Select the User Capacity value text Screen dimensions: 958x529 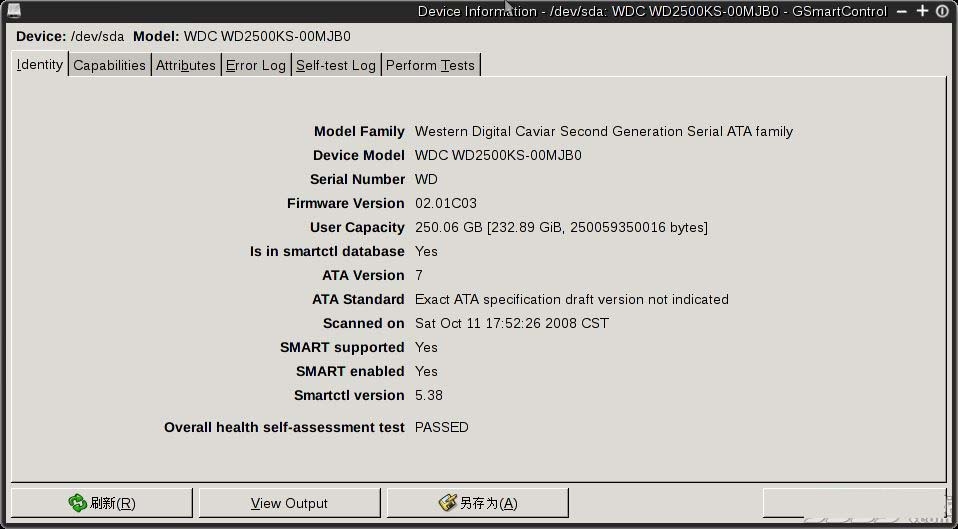[x=561, y=227]
